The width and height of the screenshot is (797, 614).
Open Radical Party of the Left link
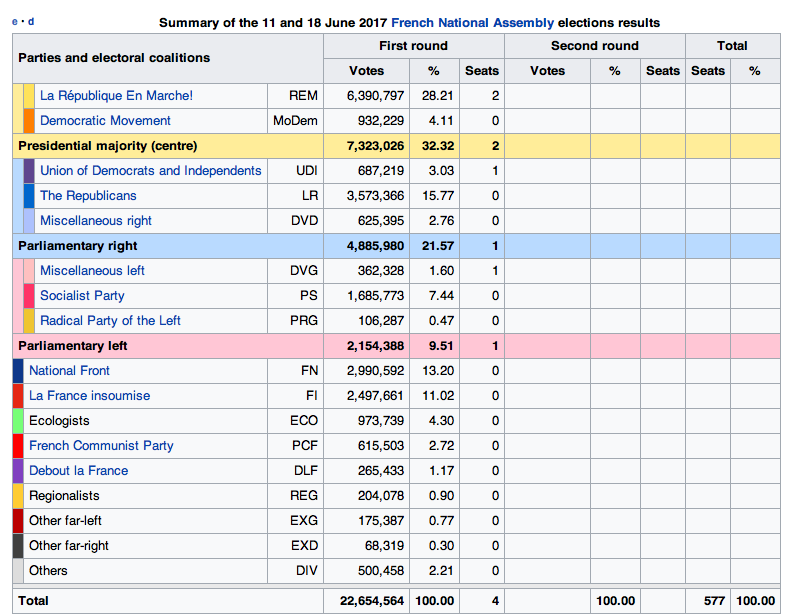110,320
